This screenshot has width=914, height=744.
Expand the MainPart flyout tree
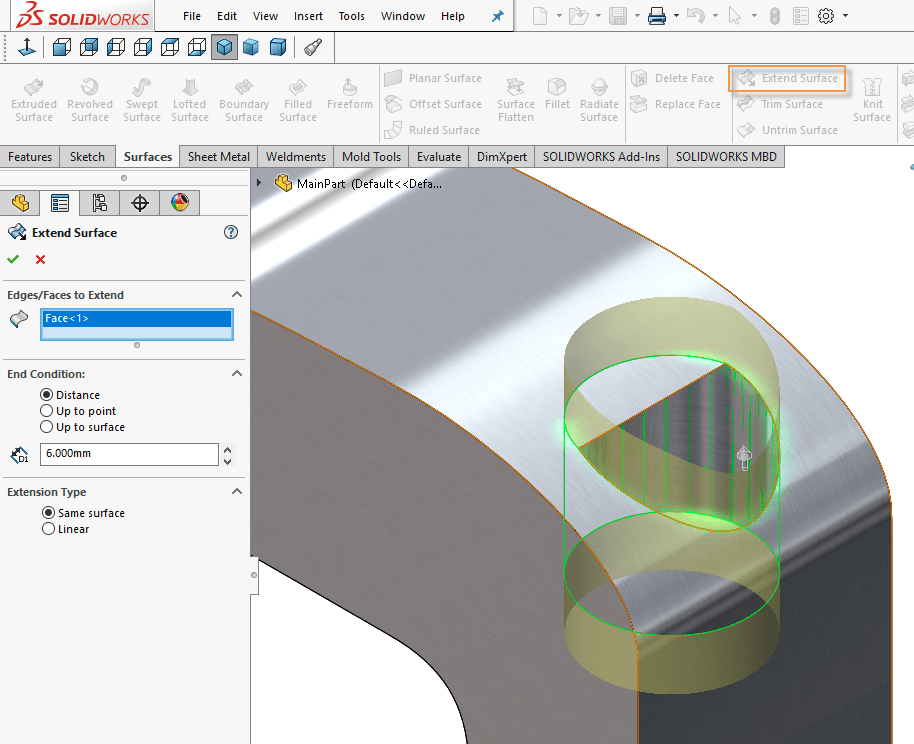coord(259,183)
